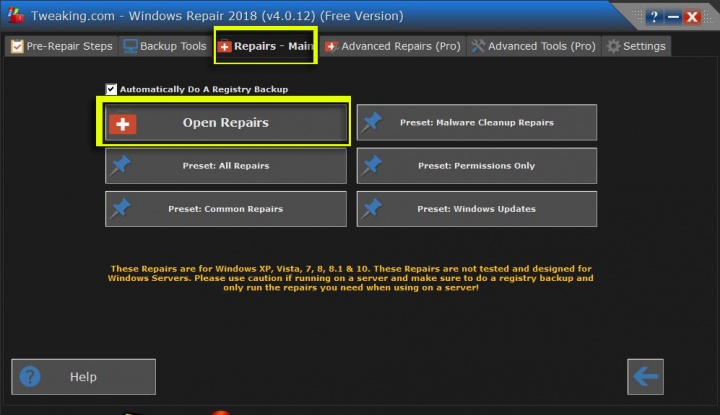Minimize the Windows Repair window
This screenshot has width=720, height=415.
(673, 17)
